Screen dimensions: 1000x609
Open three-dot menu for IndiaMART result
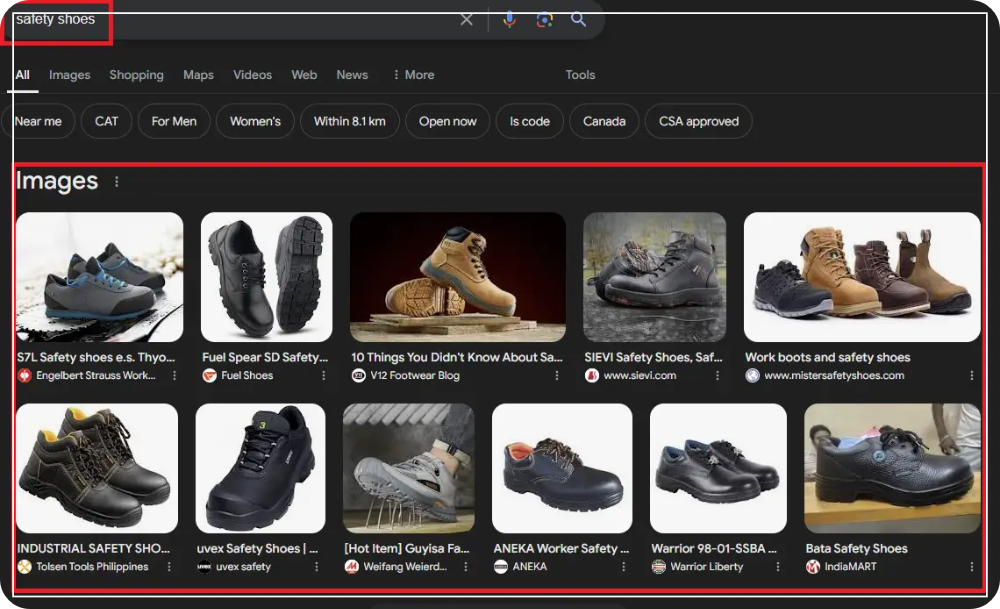point(971,566)
